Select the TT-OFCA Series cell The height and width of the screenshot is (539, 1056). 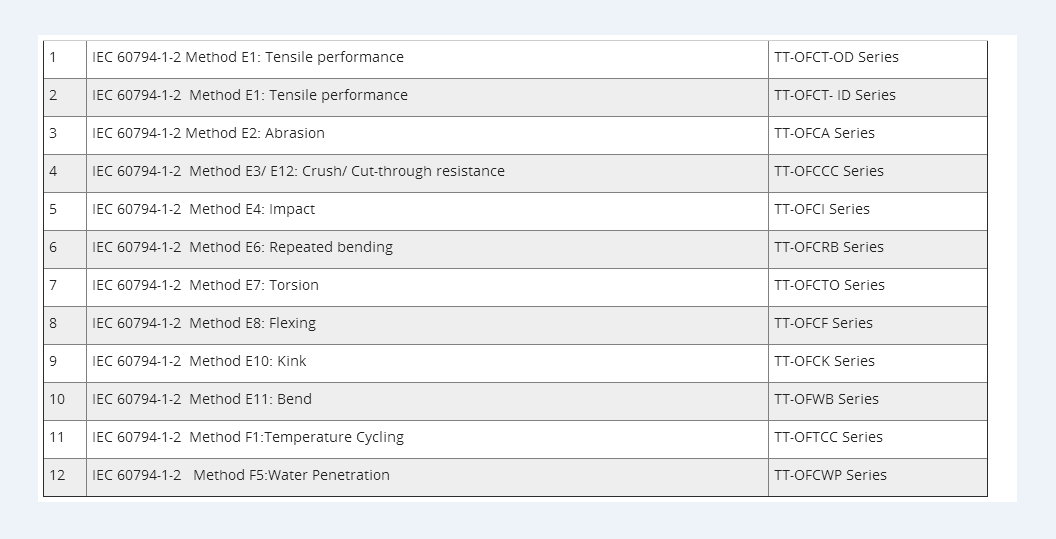824,134
